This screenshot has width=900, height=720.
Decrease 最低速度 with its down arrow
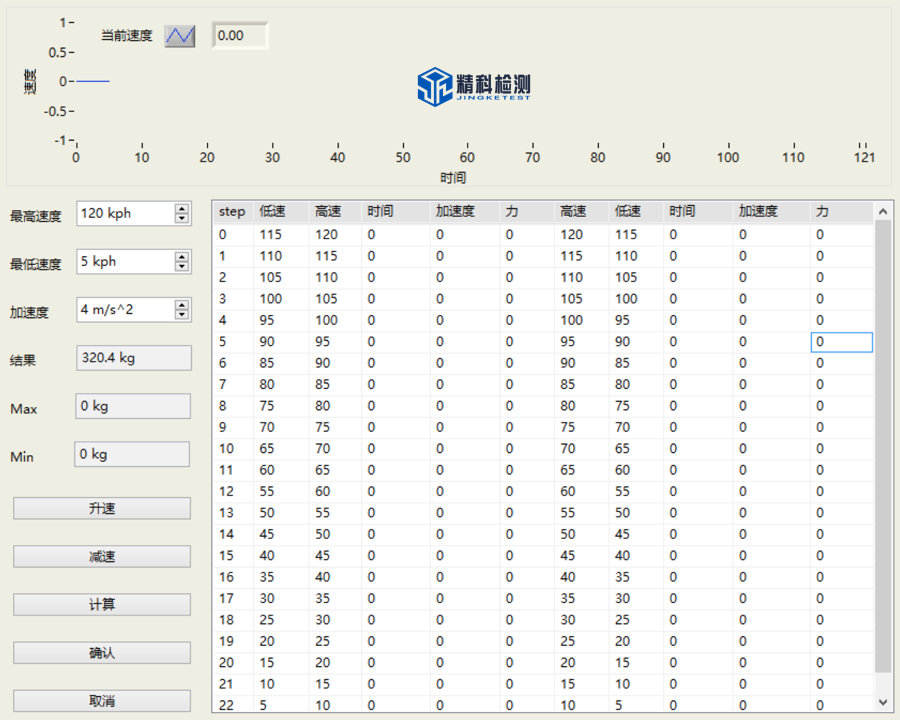coord(182,266)
